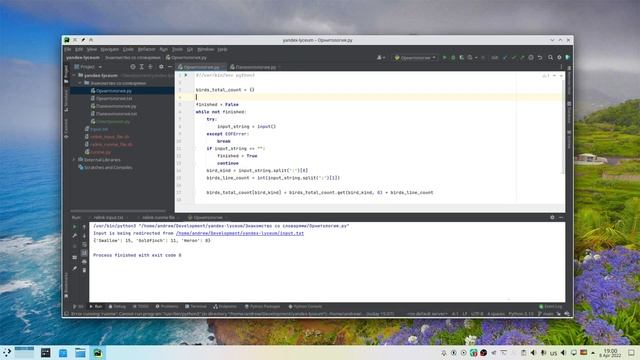Select Орнитология.py in the project tree
The image size is (640, 360).
pyautogui.click(x=113, y=91)
